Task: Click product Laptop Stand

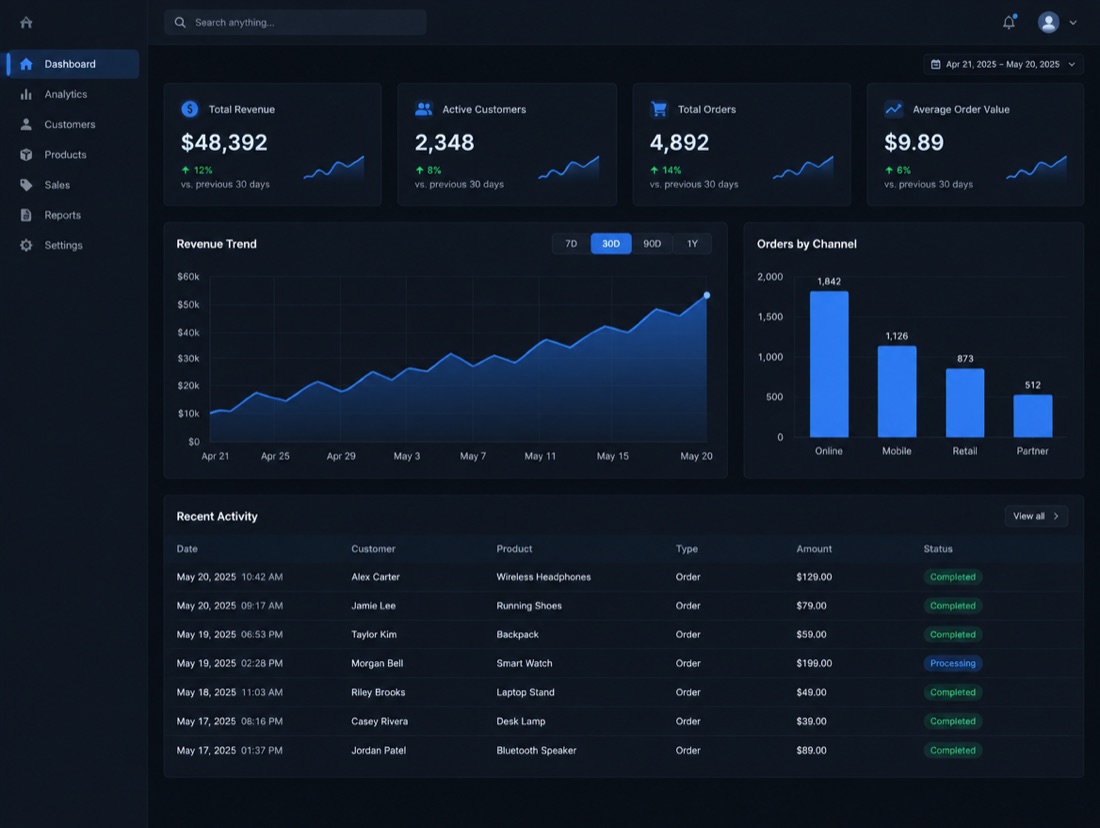Action: coord(525,692)
